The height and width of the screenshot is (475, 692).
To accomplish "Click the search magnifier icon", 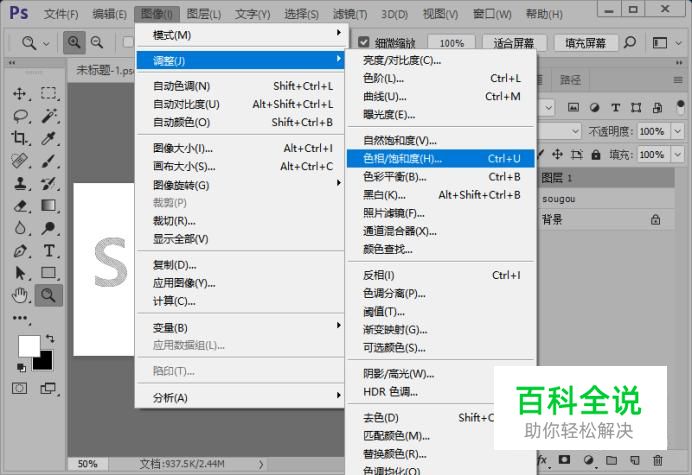I will coord(630,43).
